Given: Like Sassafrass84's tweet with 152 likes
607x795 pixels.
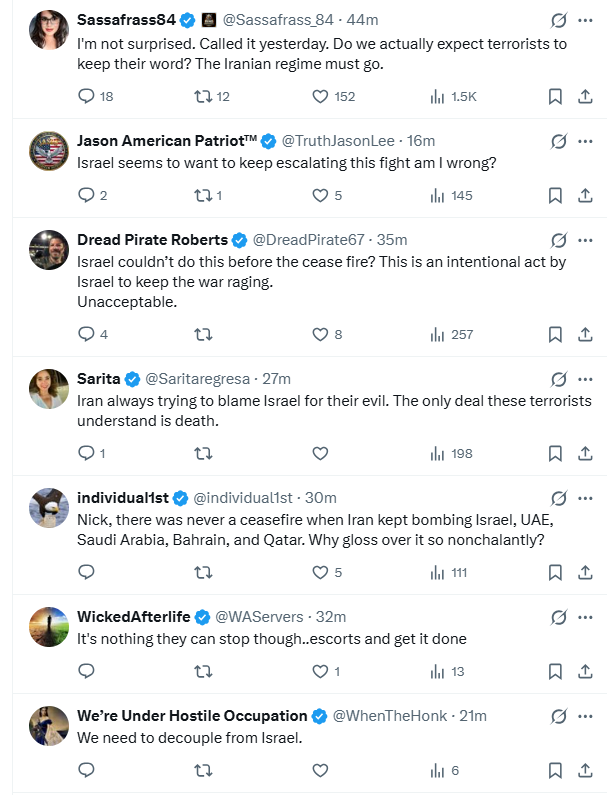Looking at the screenshot, I should click(x=320, y=97).
